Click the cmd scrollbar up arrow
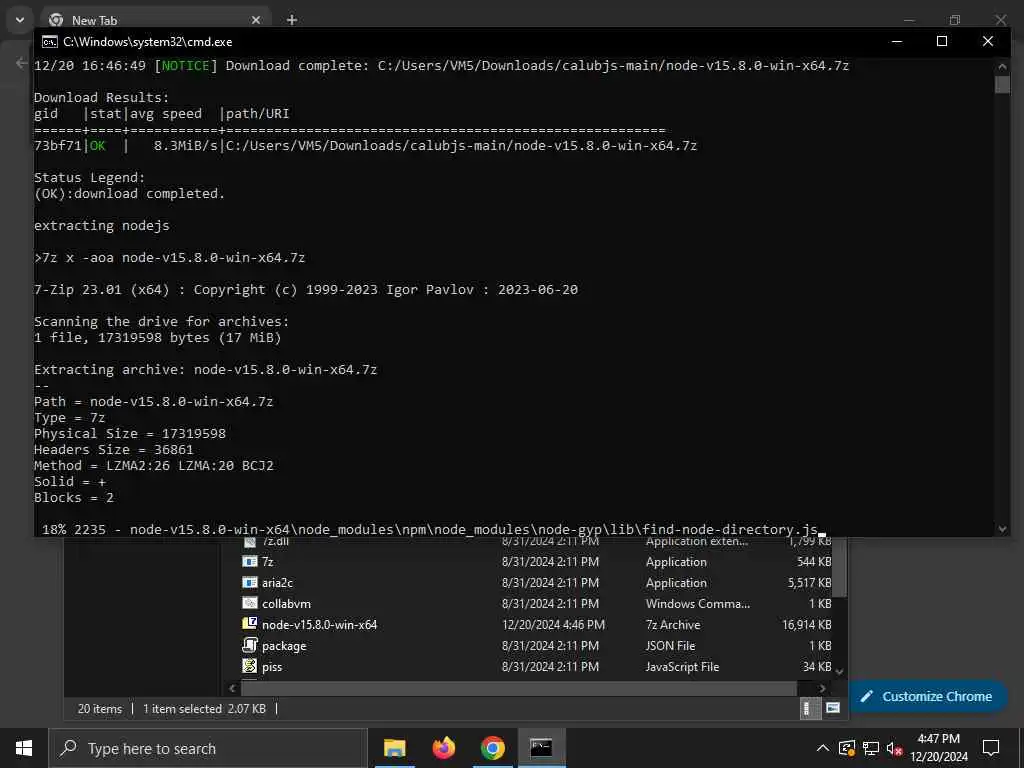This screenshot has height=768, width=1024. point(1002,66)
